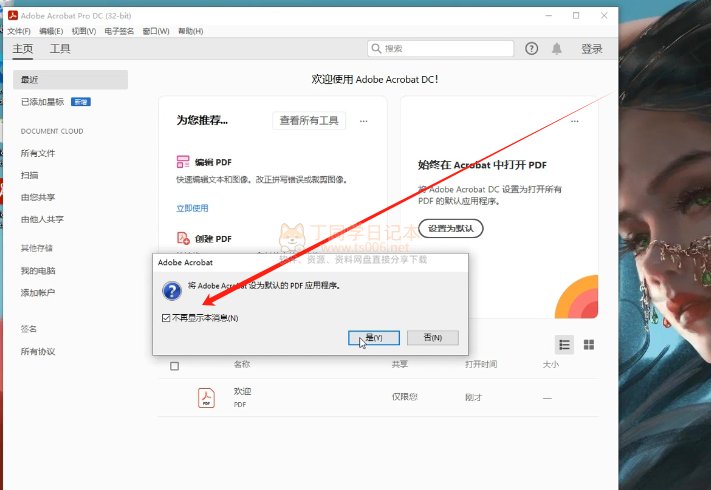The image size is (711, 490).
Task: Open 由他人共享 in the sidebar
Action: (42, 219)
